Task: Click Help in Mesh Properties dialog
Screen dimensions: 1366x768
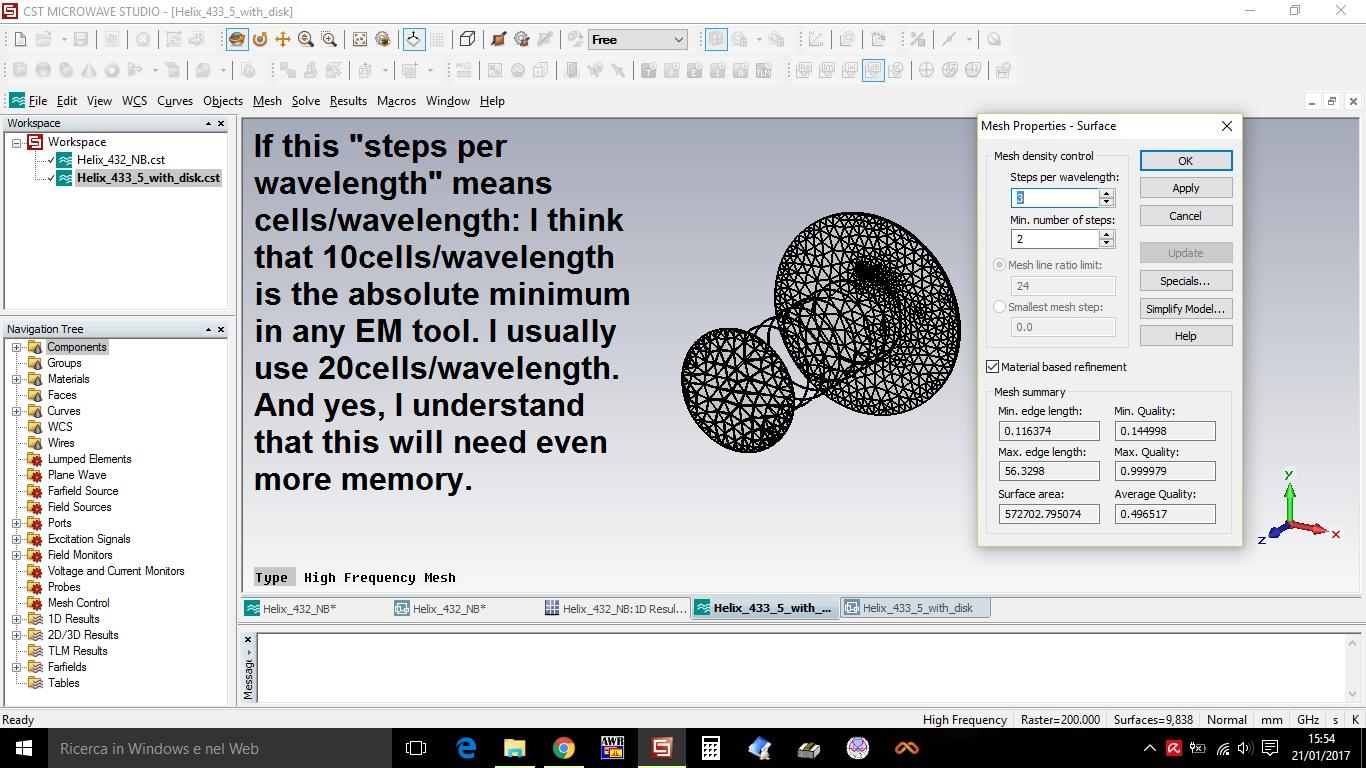Action: click(1186, 336)
